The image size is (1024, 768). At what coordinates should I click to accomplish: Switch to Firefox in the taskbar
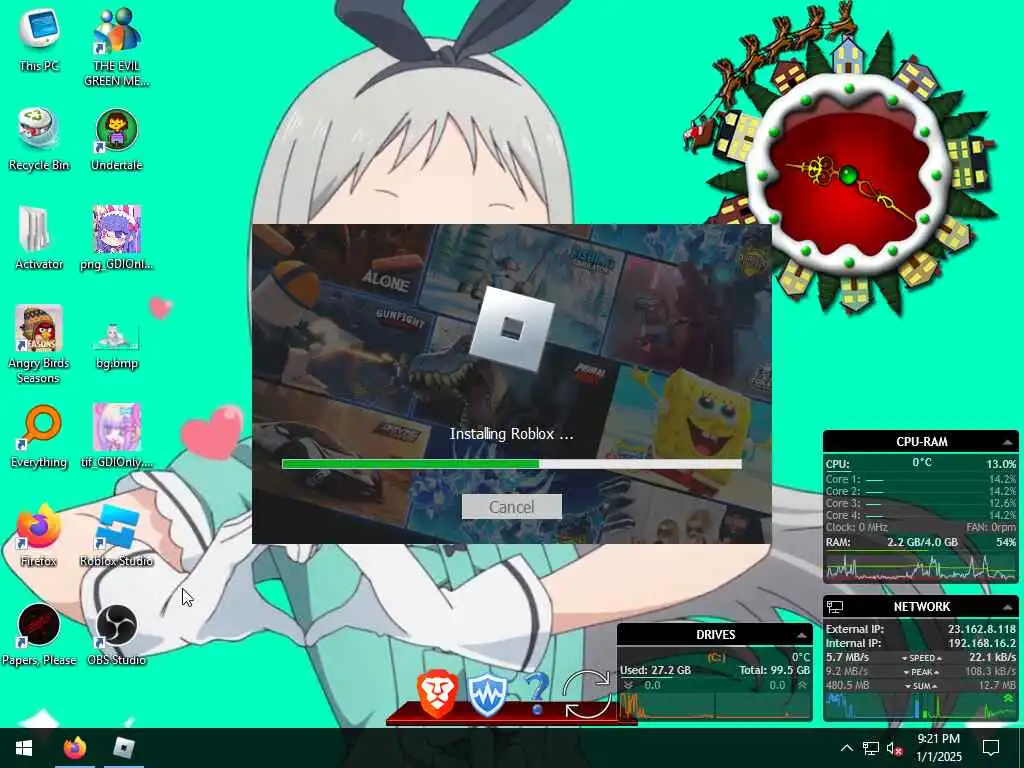coord(74,748)
